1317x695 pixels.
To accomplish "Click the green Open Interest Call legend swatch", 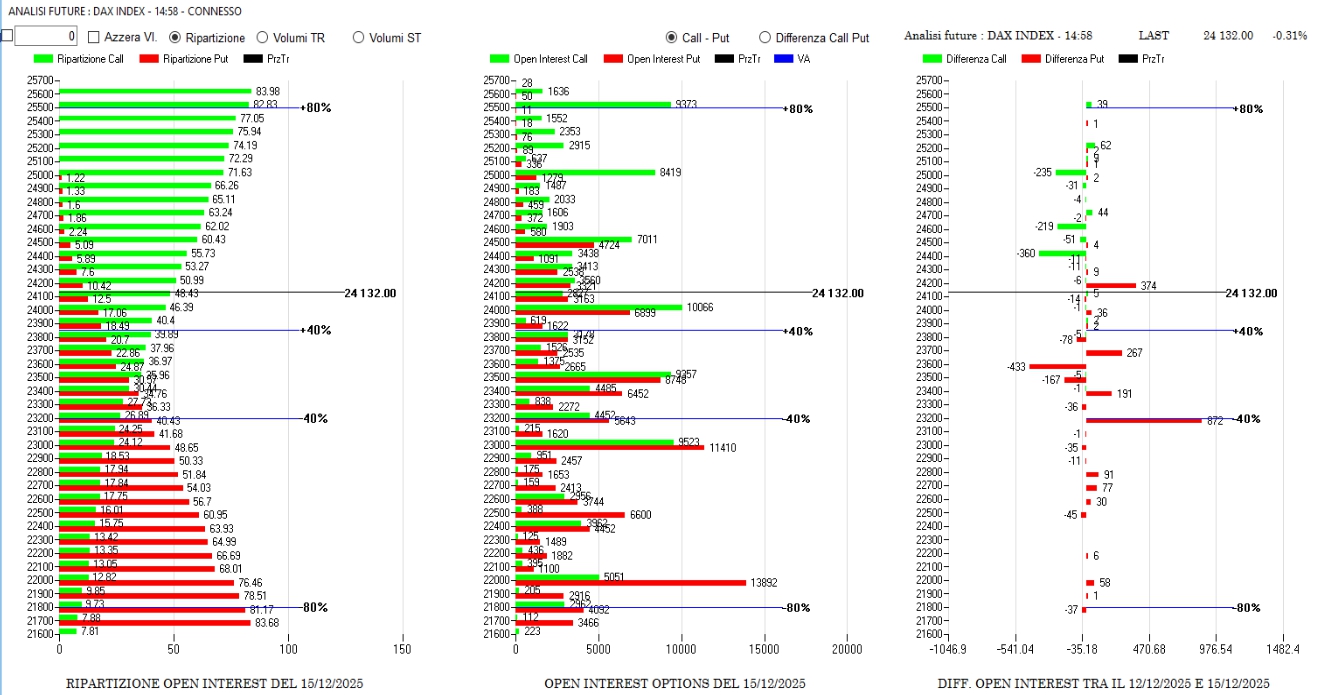I will click(x=500, y=59).
